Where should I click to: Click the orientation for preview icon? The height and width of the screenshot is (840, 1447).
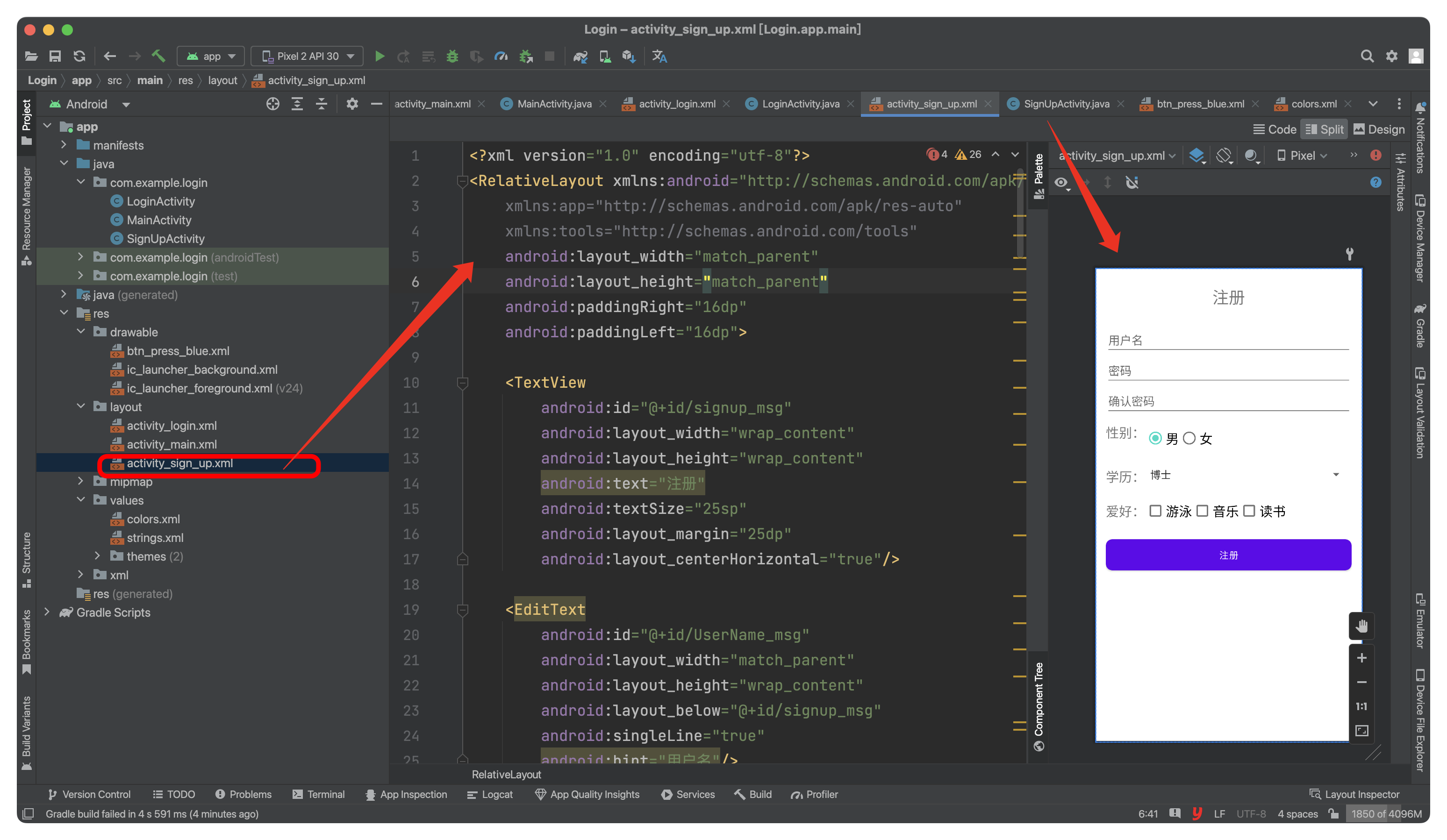1224,156
